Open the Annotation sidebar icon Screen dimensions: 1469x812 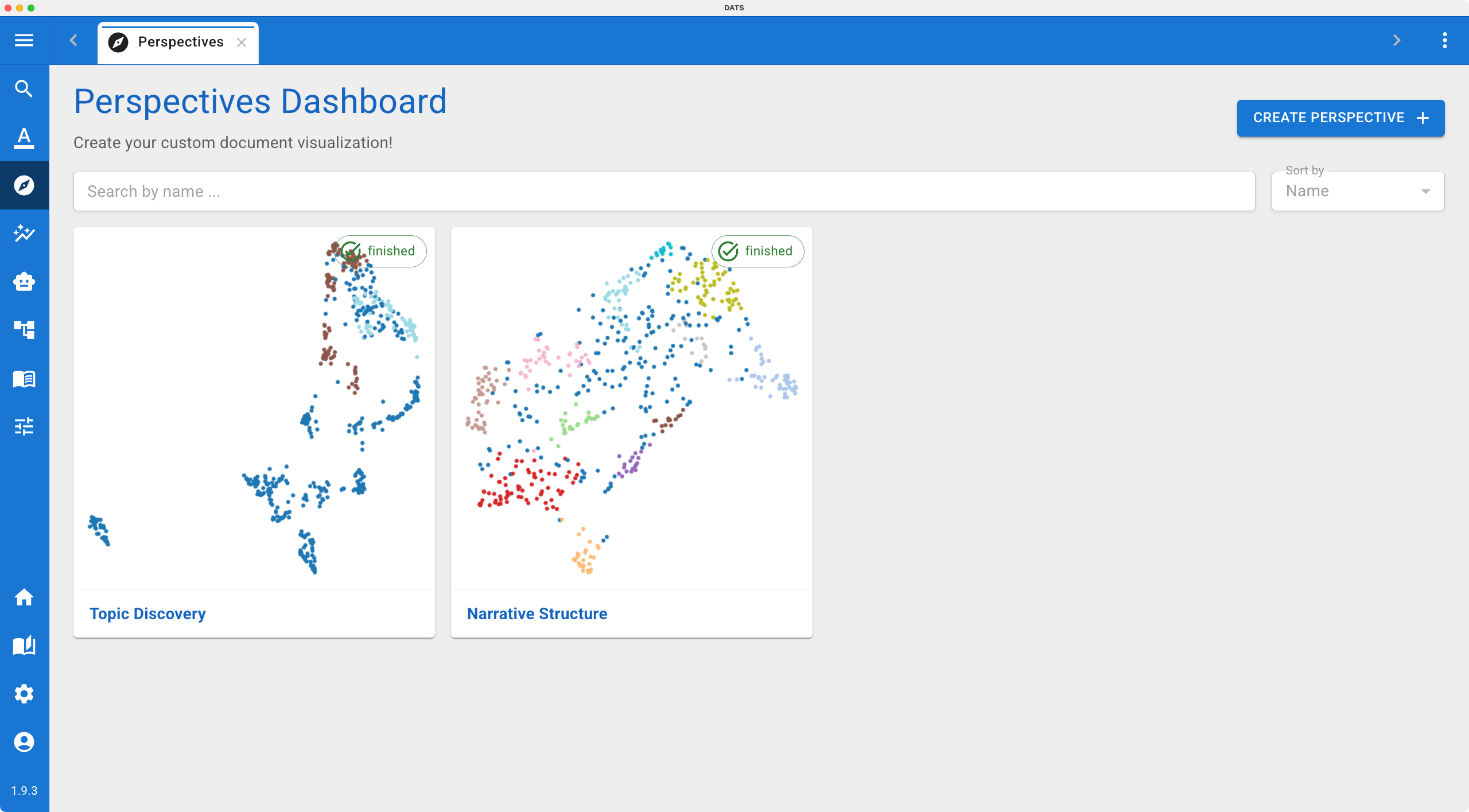(x=24, y=138)
